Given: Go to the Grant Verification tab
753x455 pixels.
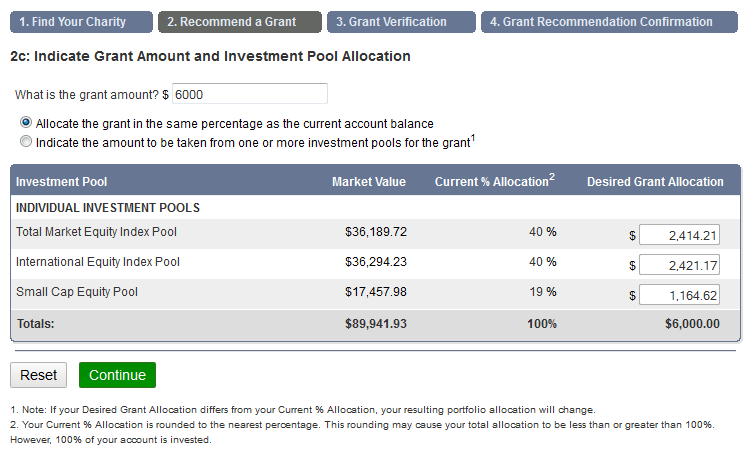Looking at the screenshot, I should click(399, 22).
